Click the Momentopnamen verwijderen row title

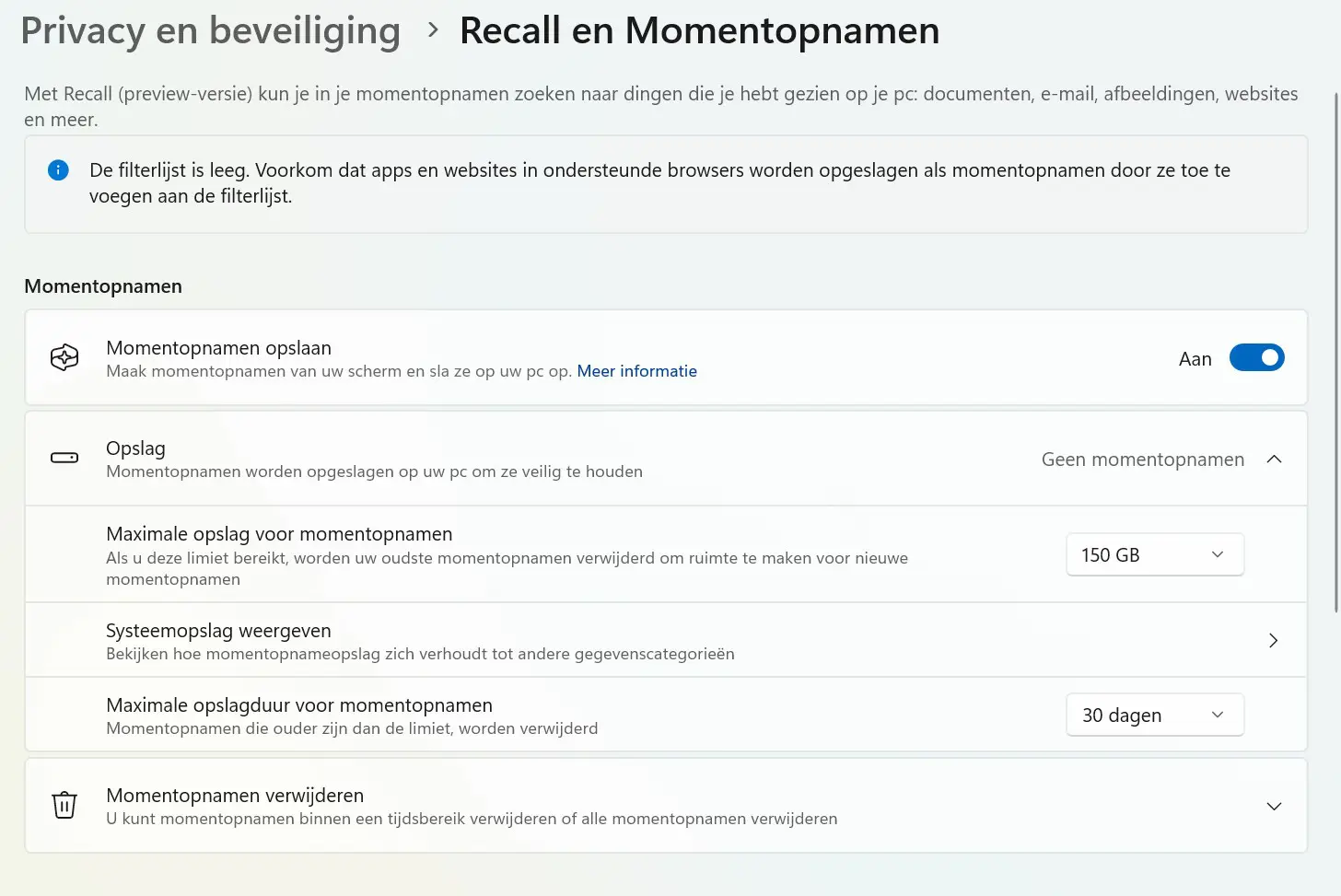coord(235,795)
